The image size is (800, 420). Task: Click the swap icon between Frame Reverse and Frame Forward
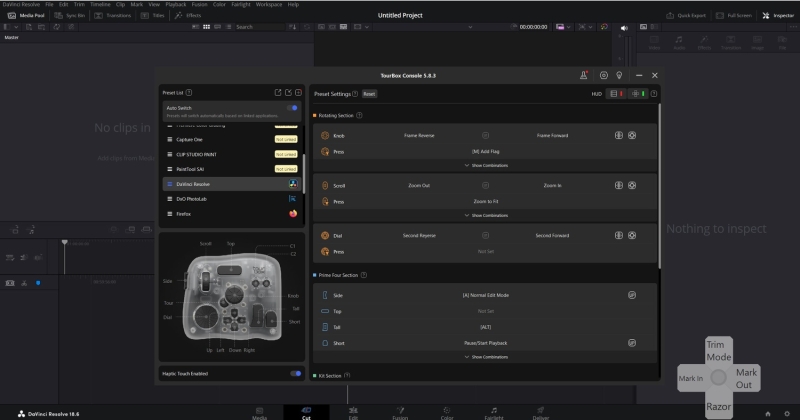point(485,135)
